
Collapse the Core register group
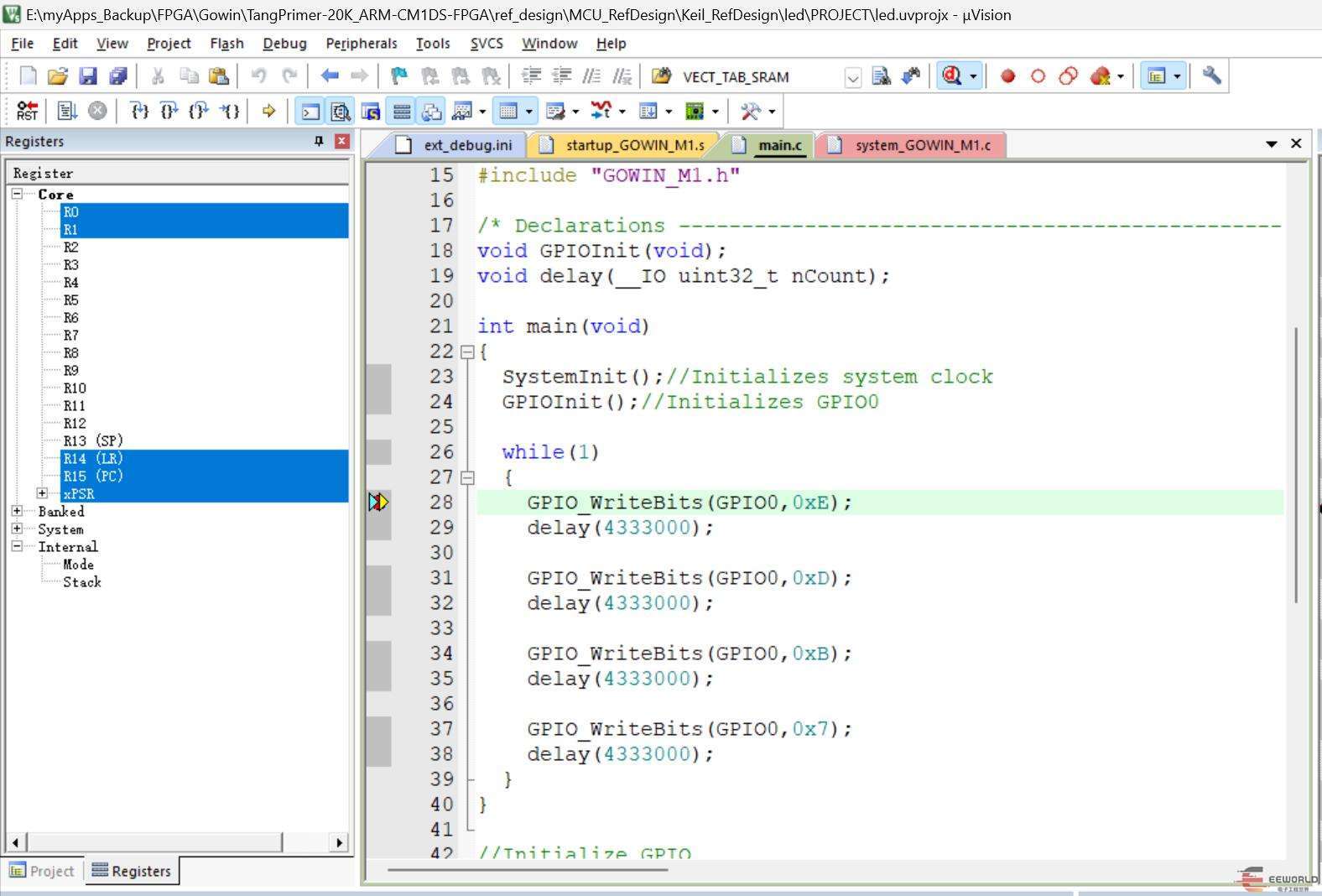(x=17, y=194)
